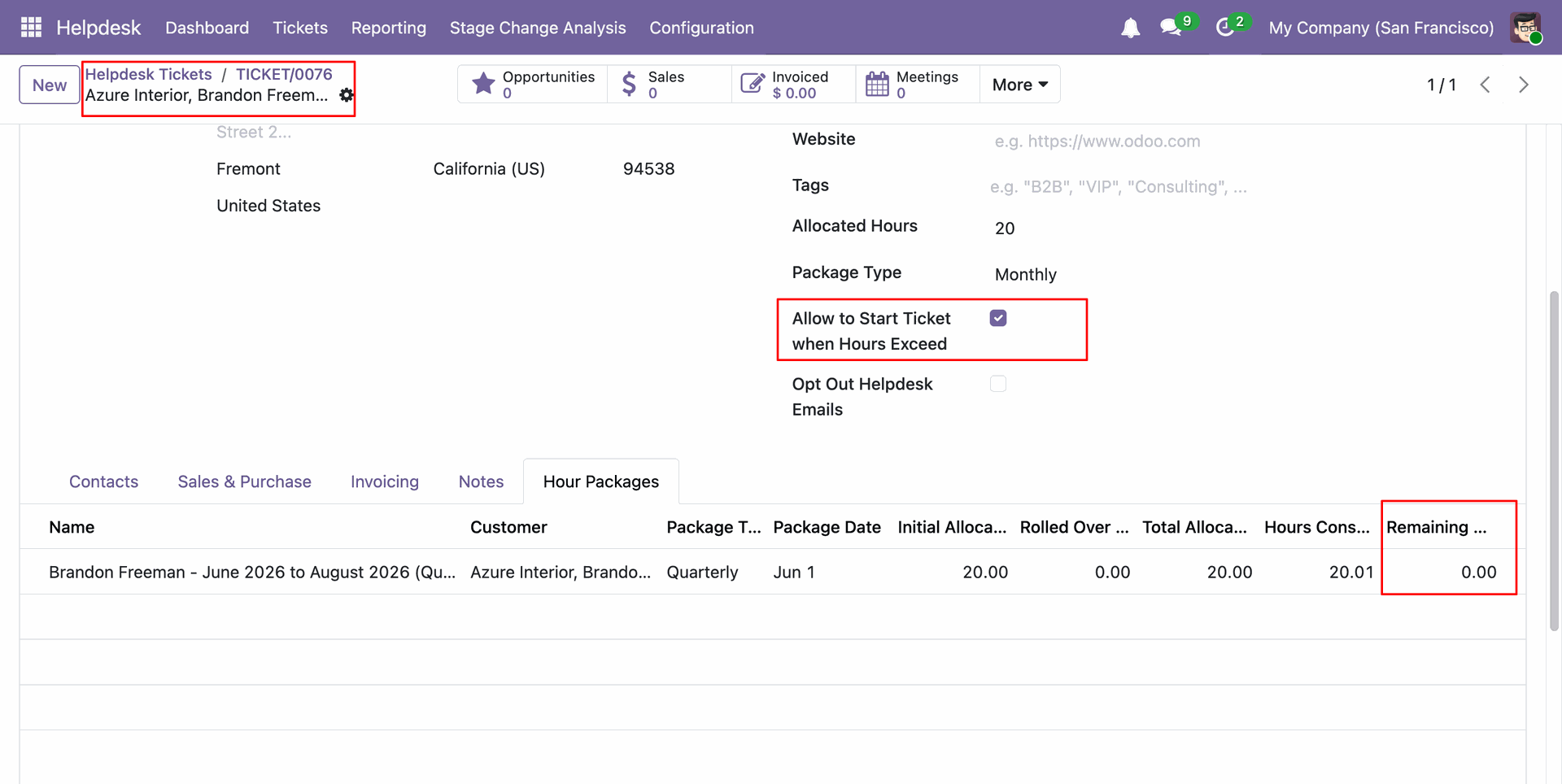Click the 20.01 hours consumed cell
The height and width of the screenshot is (784, 1562).
pos(1351,572)
